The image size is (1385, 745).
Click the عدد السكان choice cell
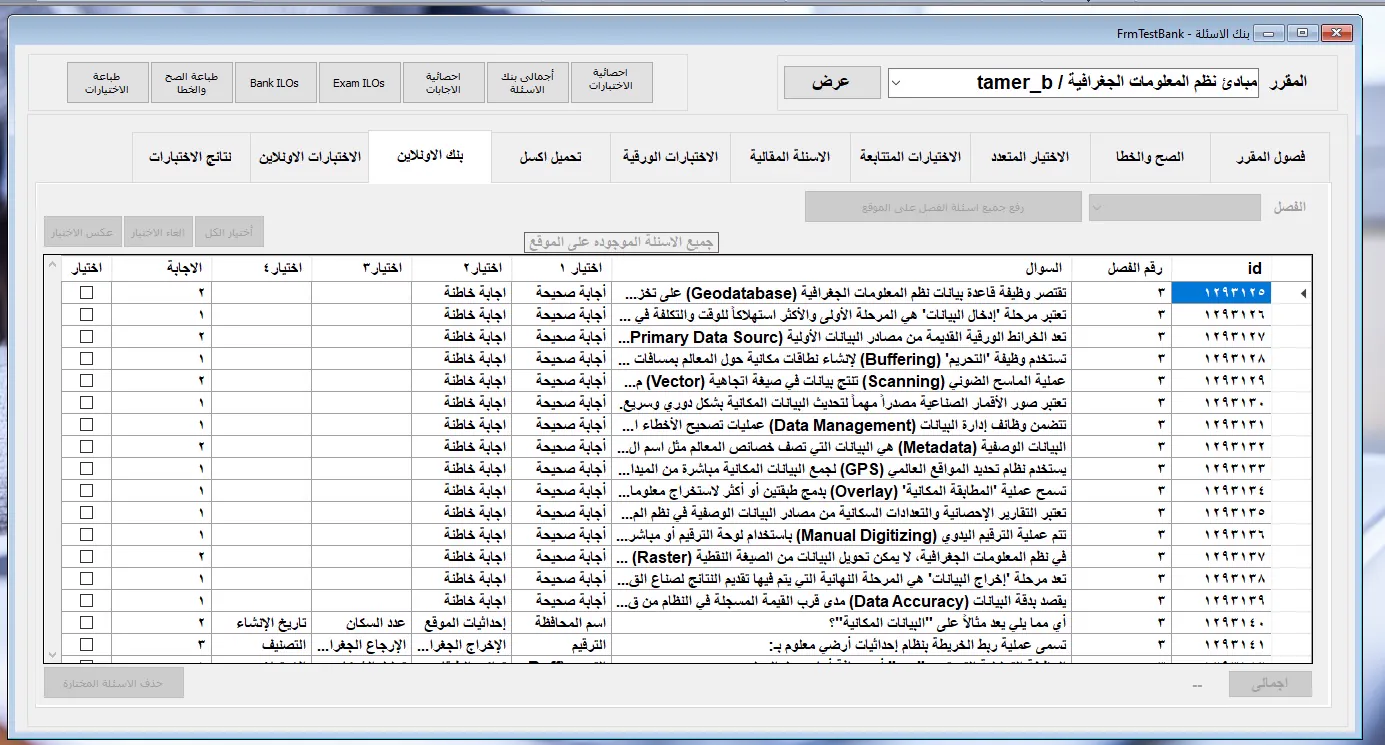361,622
